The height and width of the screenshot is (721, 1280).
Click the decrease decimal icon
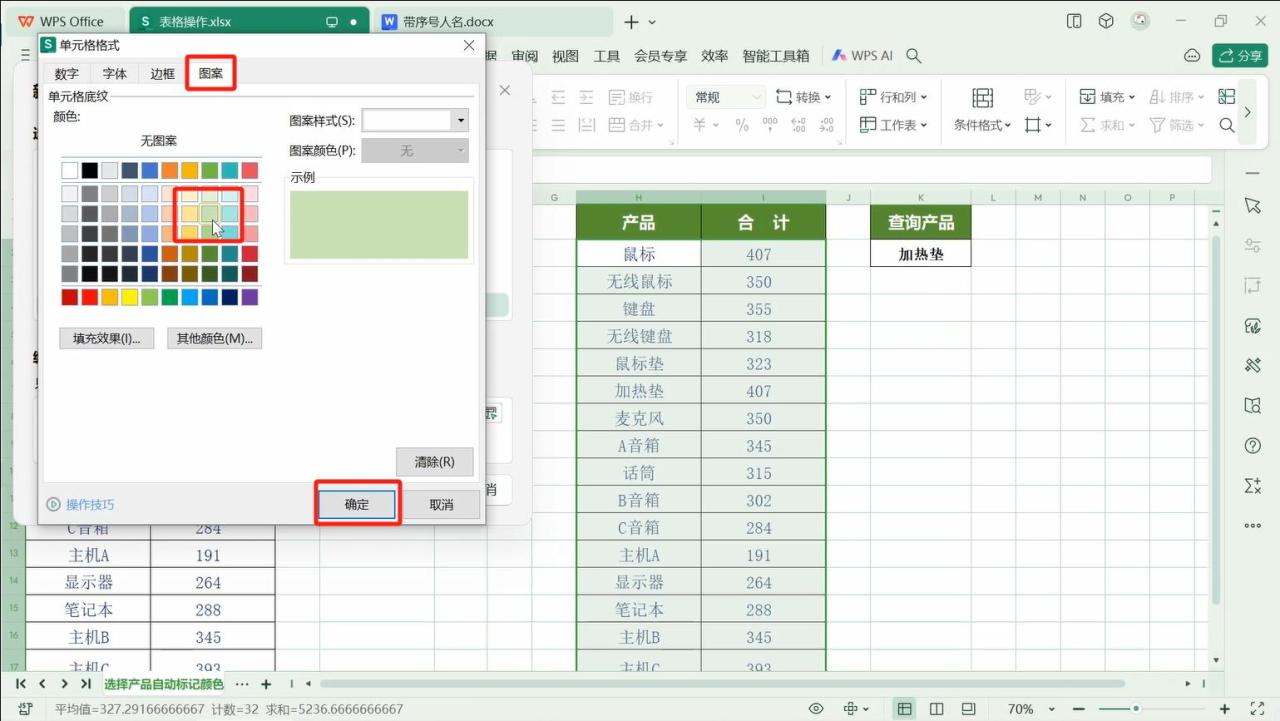point(827,125)
